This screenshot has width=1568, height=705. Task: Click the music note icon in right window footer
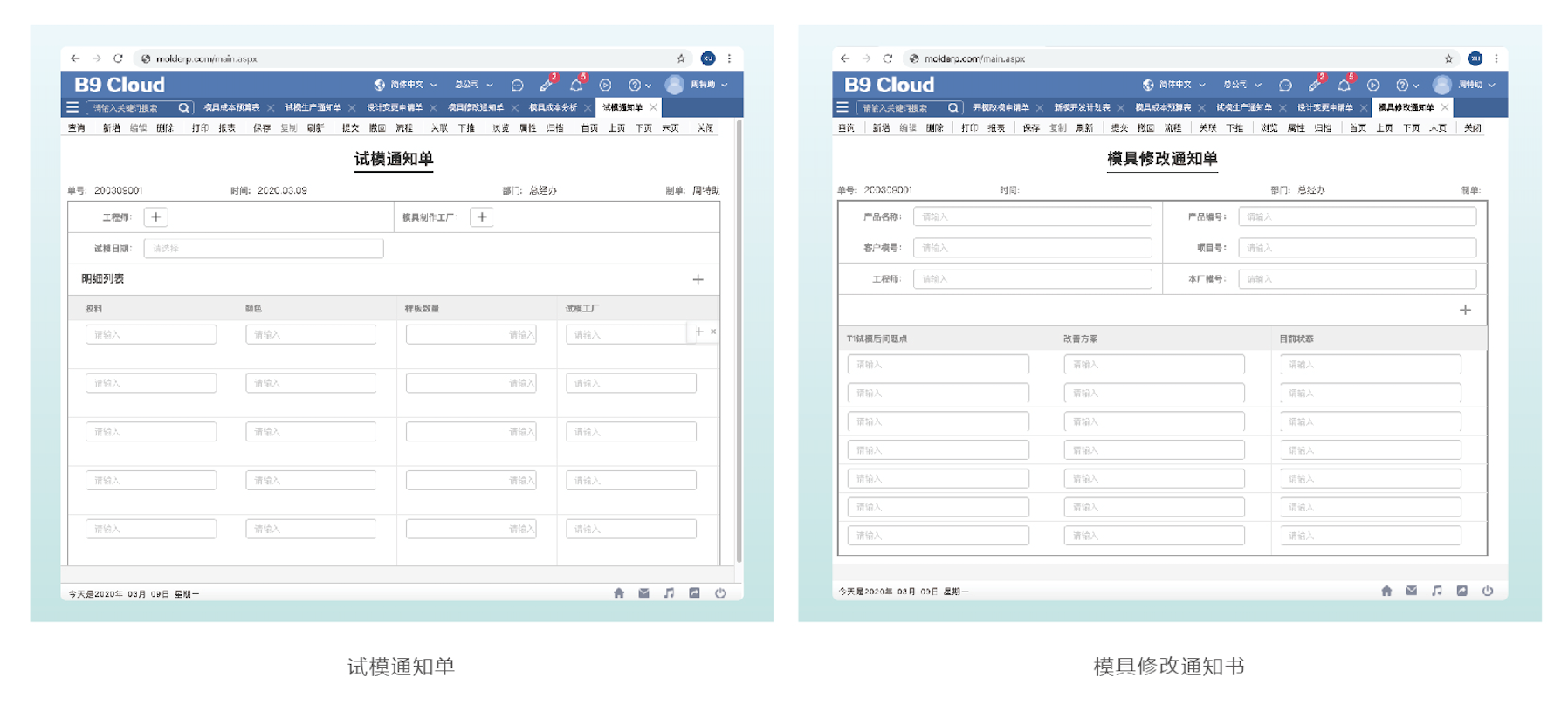(x=1437, y=591)
